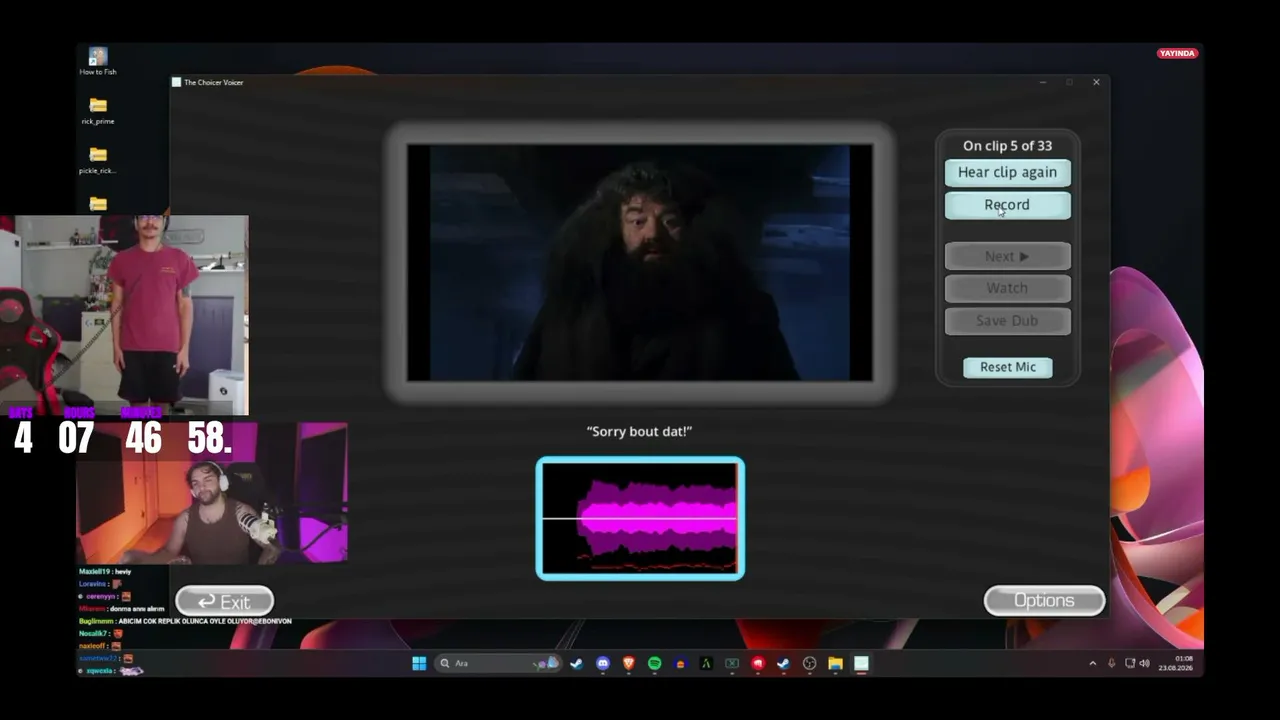The image size is (1280, 720).
Task: Launch Brave browser from the taskbar
Action: (x=629, y=663)
